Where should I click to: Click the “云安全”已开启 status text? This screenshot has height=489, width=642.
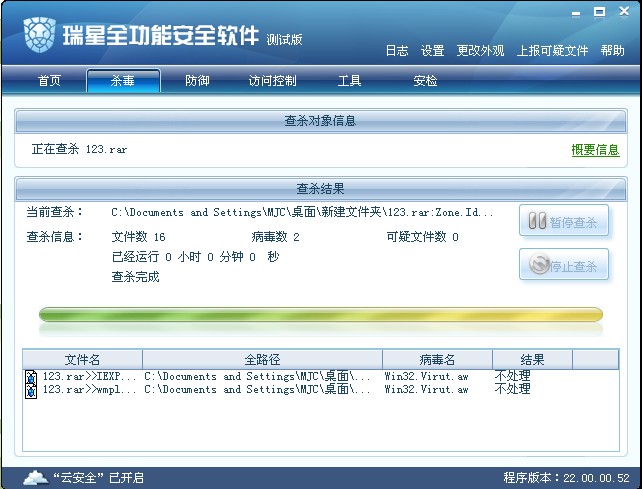click(x=98, y=478)
